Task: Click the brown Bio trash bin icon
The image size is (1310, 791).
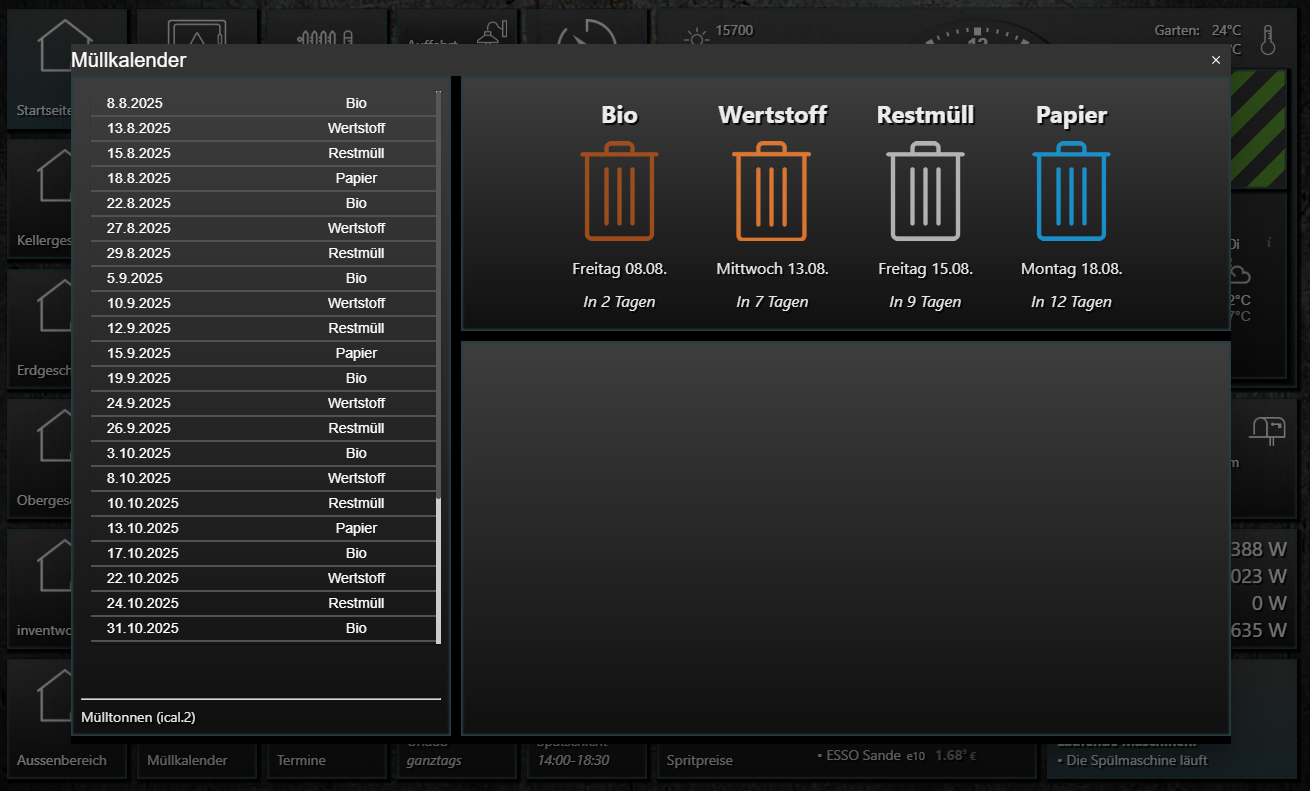Action: 619,191
